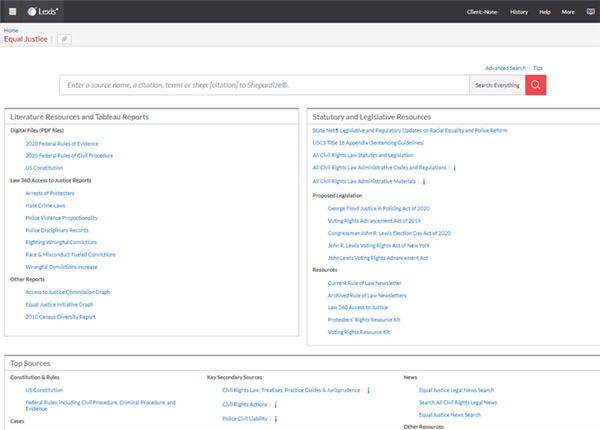The image size is (600, 430).
Task: Open Archived Rule of Law Newsletters
Action: tap(367, 295)
